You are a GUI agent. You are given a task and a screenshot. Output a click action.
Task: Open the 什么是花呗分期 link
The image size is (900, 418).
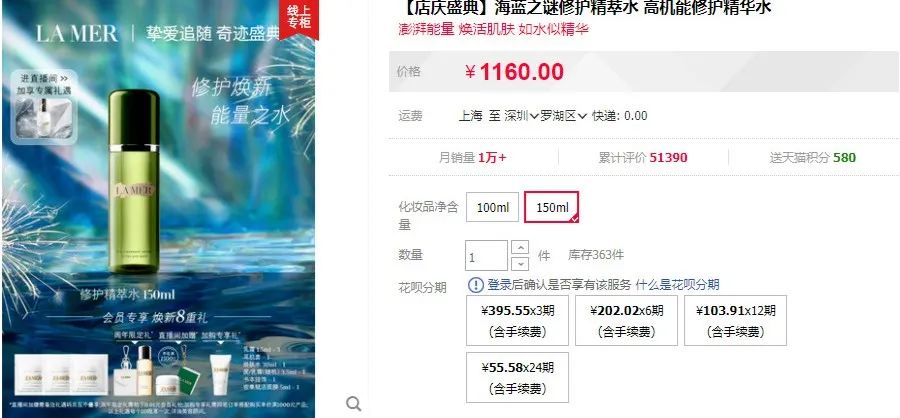(677, 284)
